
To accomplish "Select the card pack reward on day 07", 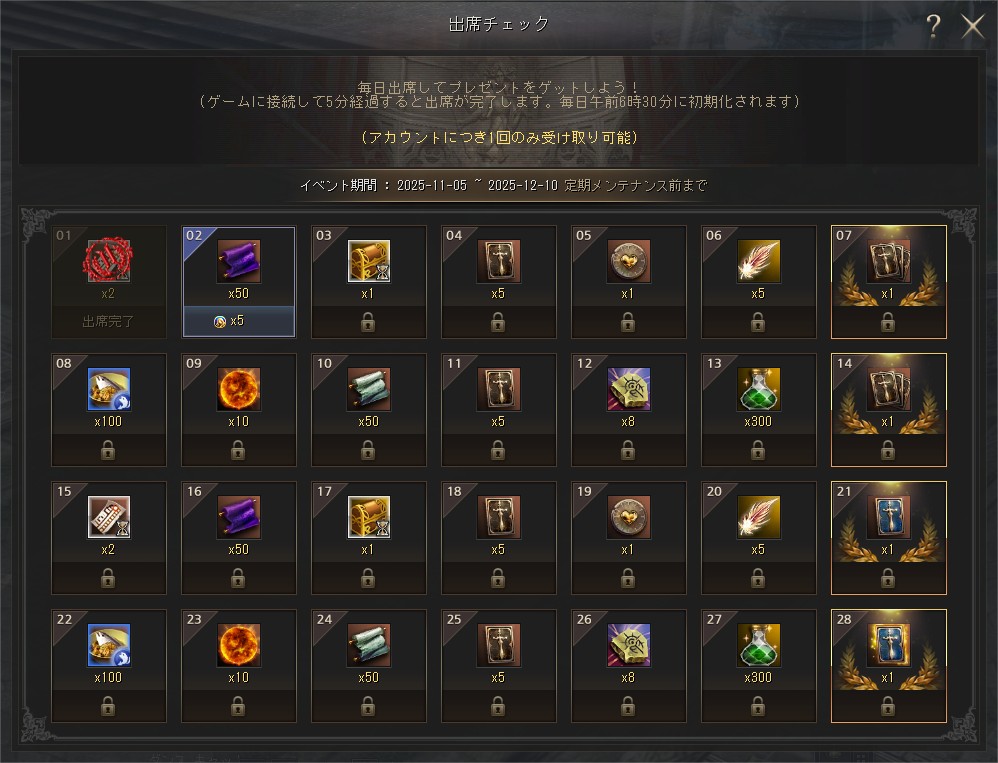I will 889,261.
